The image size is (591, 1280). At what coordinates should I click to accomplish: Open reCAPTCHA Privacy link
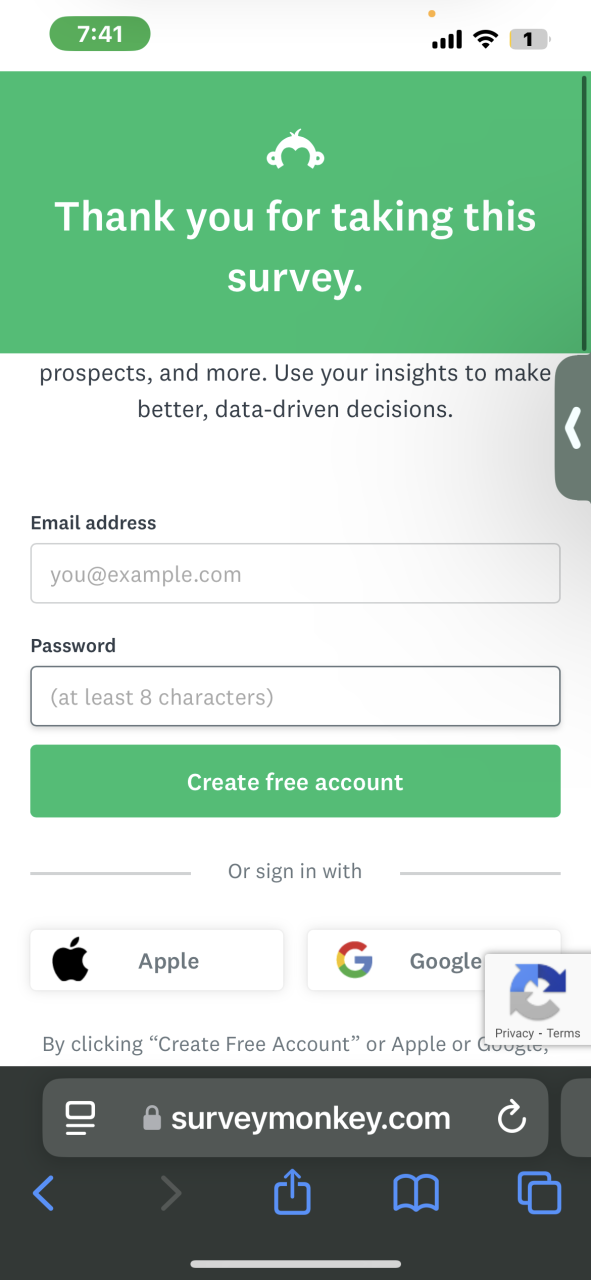click(x=514, y=1033)
